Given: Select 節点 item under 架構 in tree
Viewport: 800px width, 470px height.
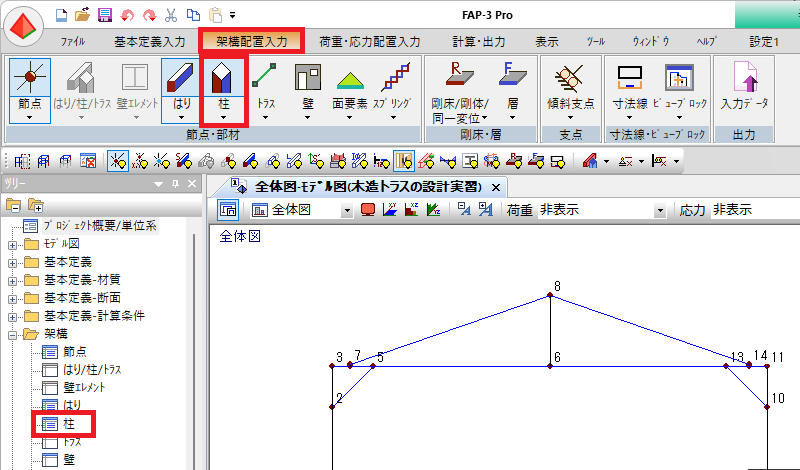Looking at the screenshot, I should pos(74,352).
